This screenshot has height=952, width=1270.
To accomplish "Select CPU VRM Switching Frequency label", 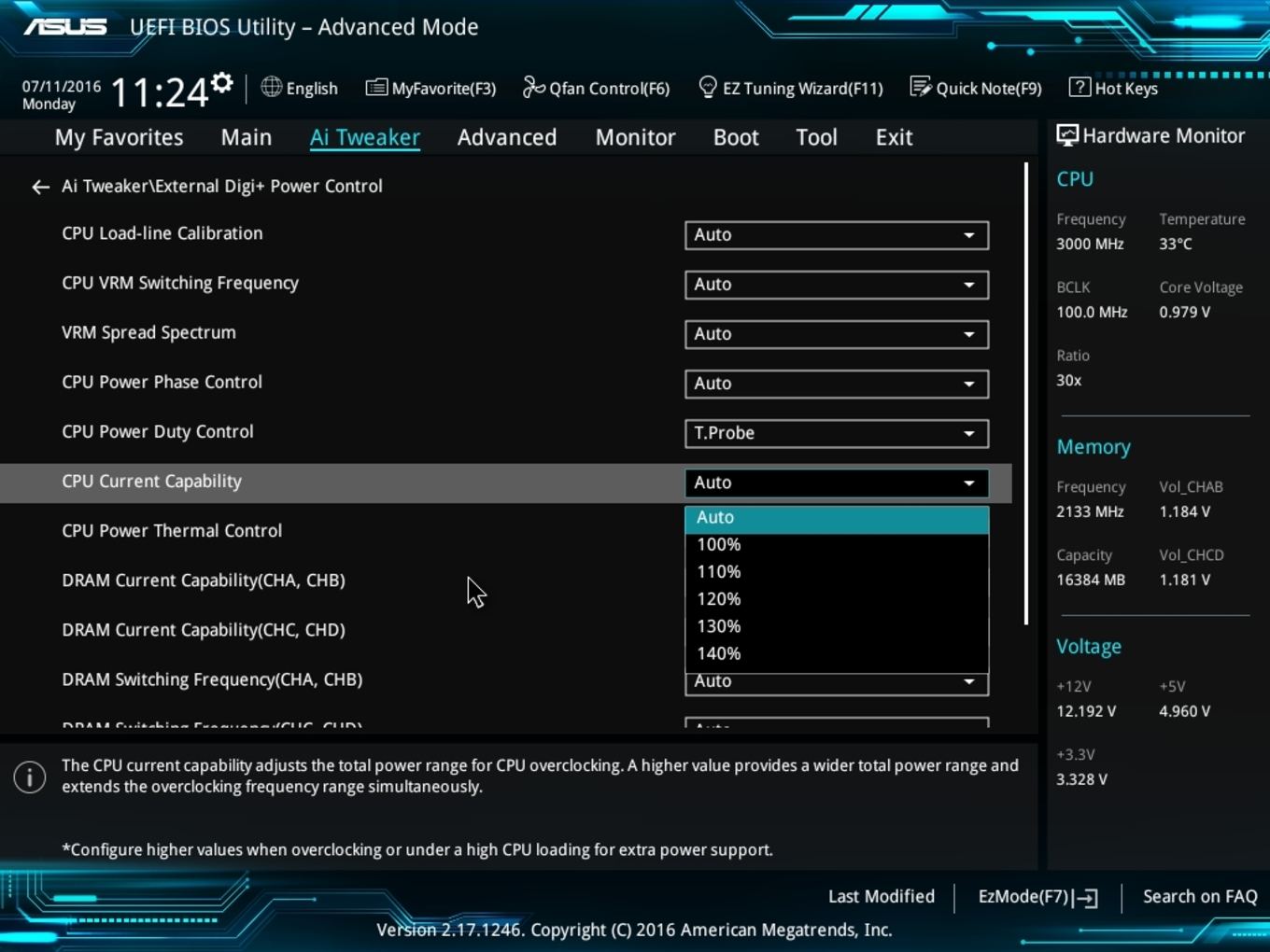I will pos(180,283).
